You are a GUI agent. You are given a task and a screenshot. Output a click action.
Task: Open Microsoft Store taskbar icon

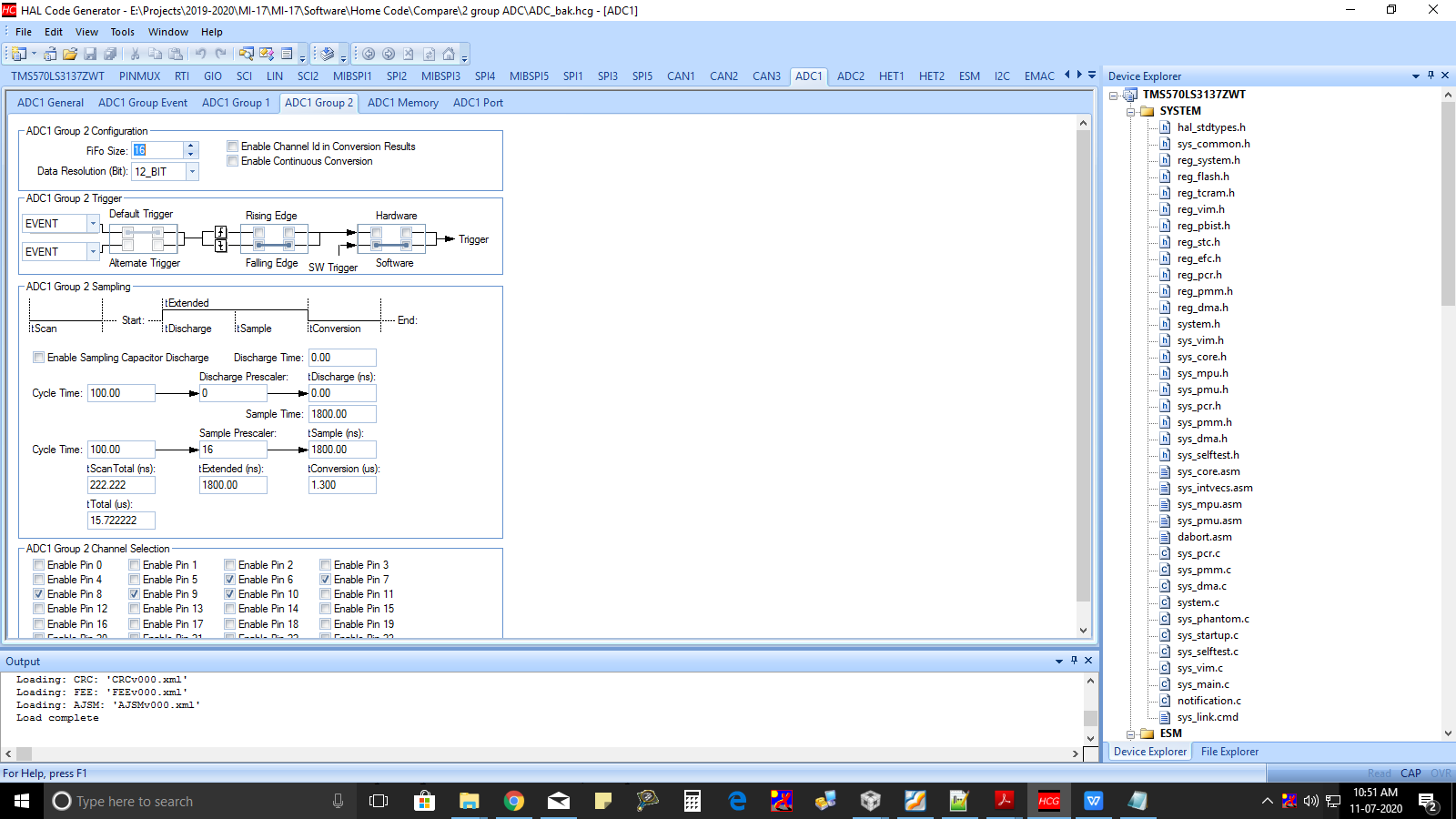[x=424, y=801]
